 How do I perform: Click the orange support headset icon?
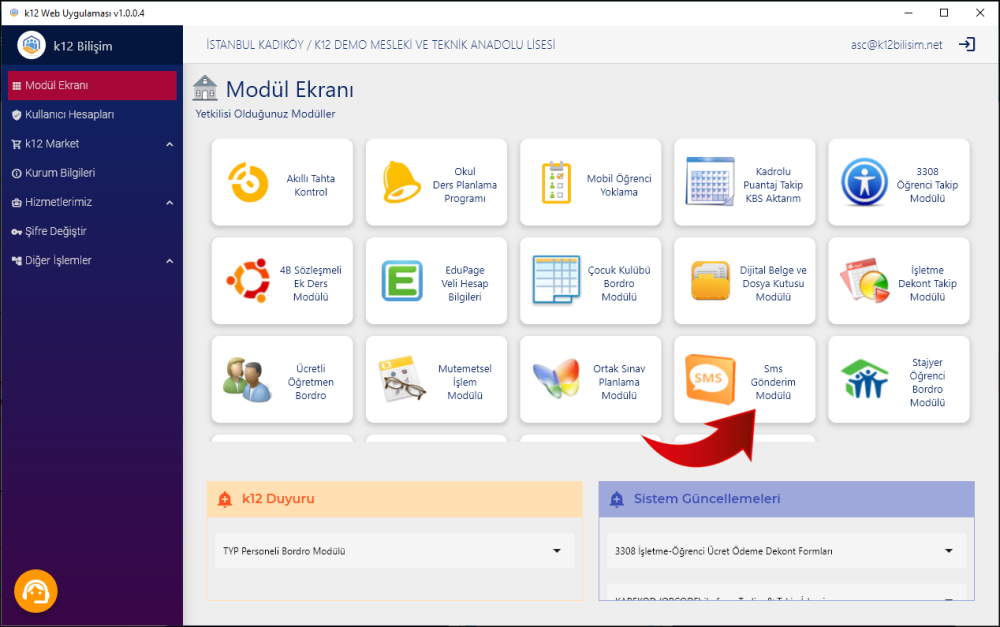[x=36, y=591]
